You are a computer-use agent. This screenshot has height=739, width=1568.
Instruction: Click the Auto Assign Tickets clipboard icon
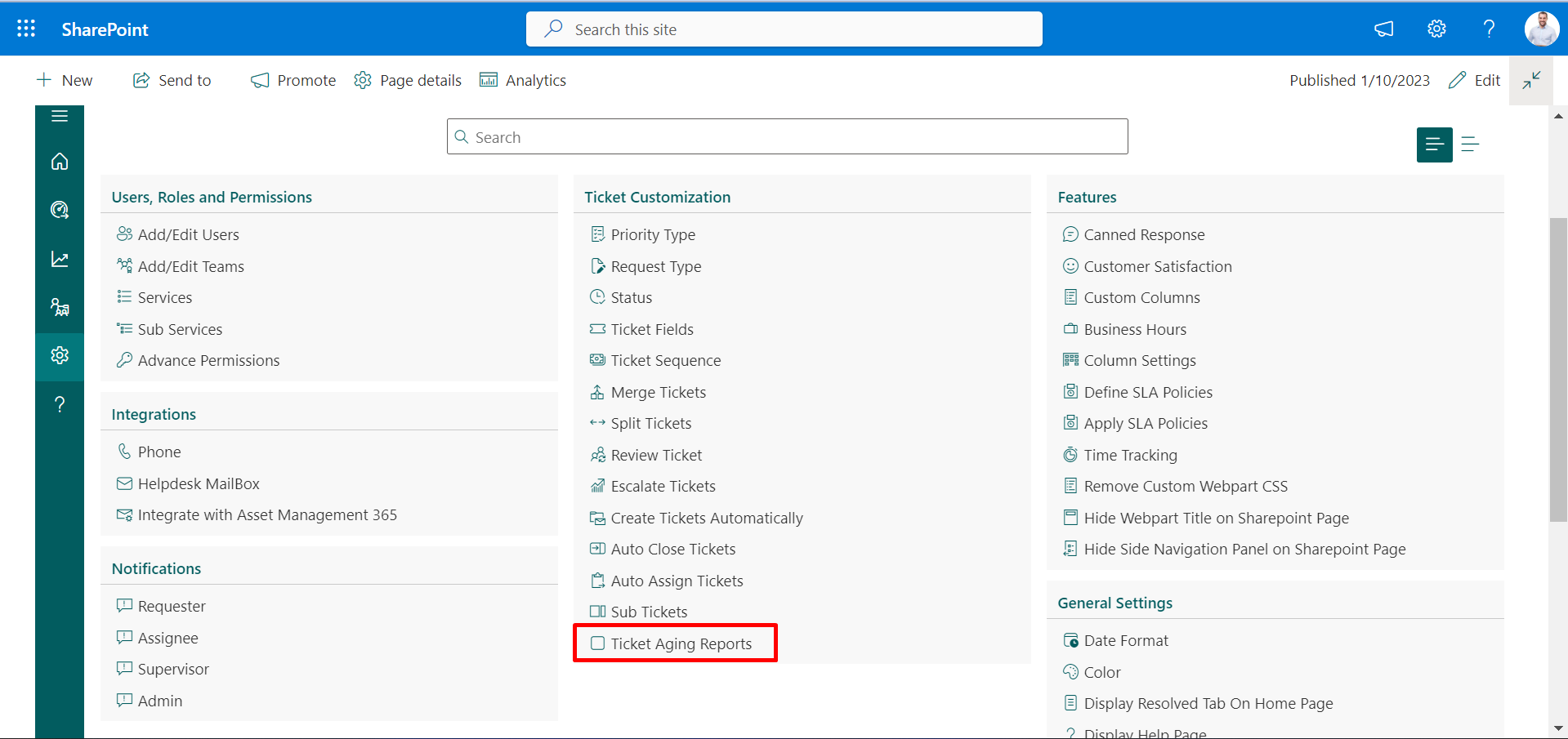[598, 581]
